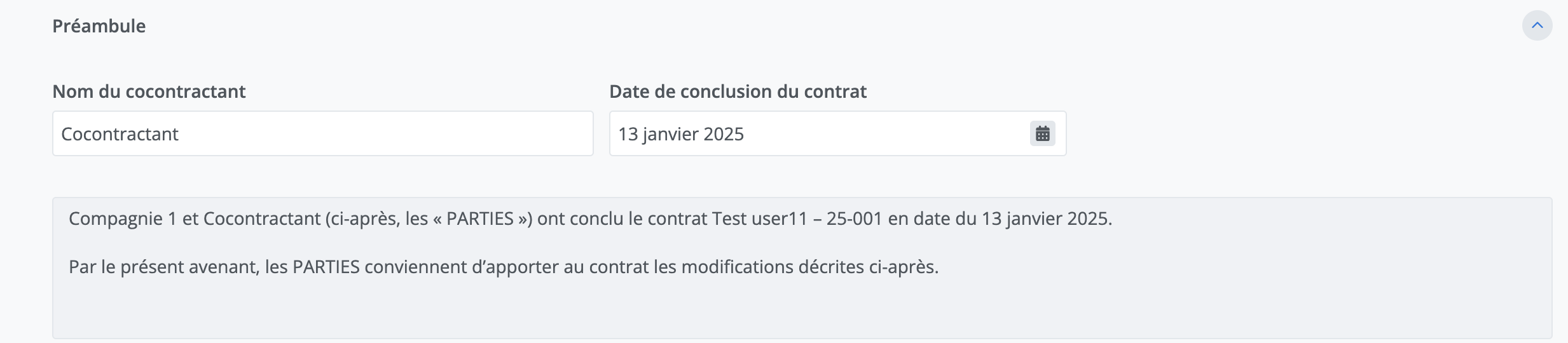
Task: Click the Préambule section heading
Action: point(99,26)
